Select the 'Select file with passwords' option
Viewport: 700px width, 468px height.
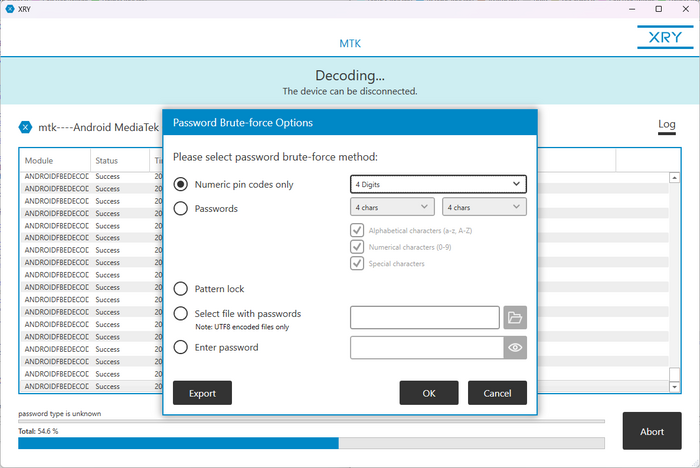[181, 314]
